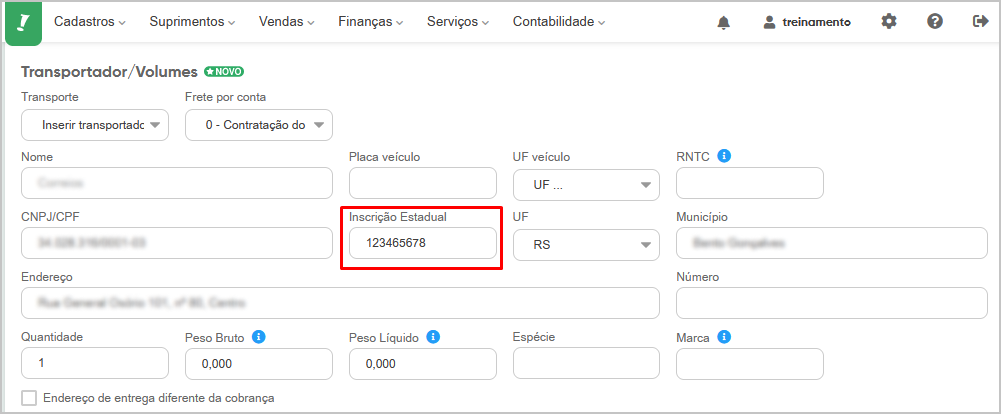
Task: Open the Suprimentos menu
Action: (x=192, y=22)
